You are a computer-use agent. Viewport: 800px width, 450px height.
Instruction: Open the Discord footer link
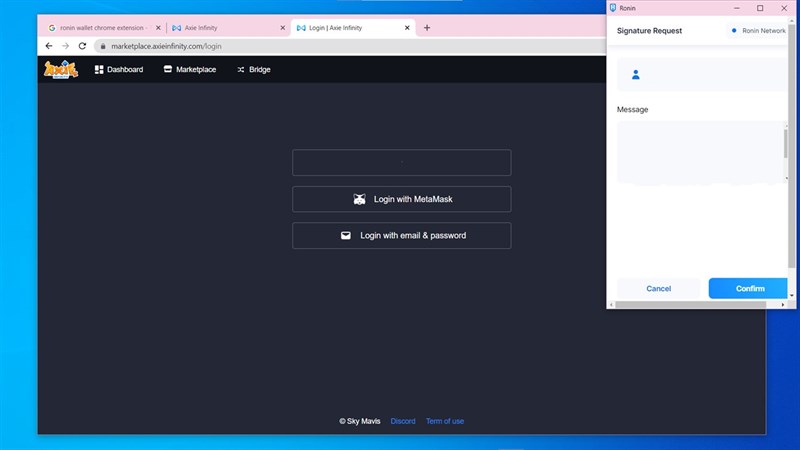[x=403, y=421]
